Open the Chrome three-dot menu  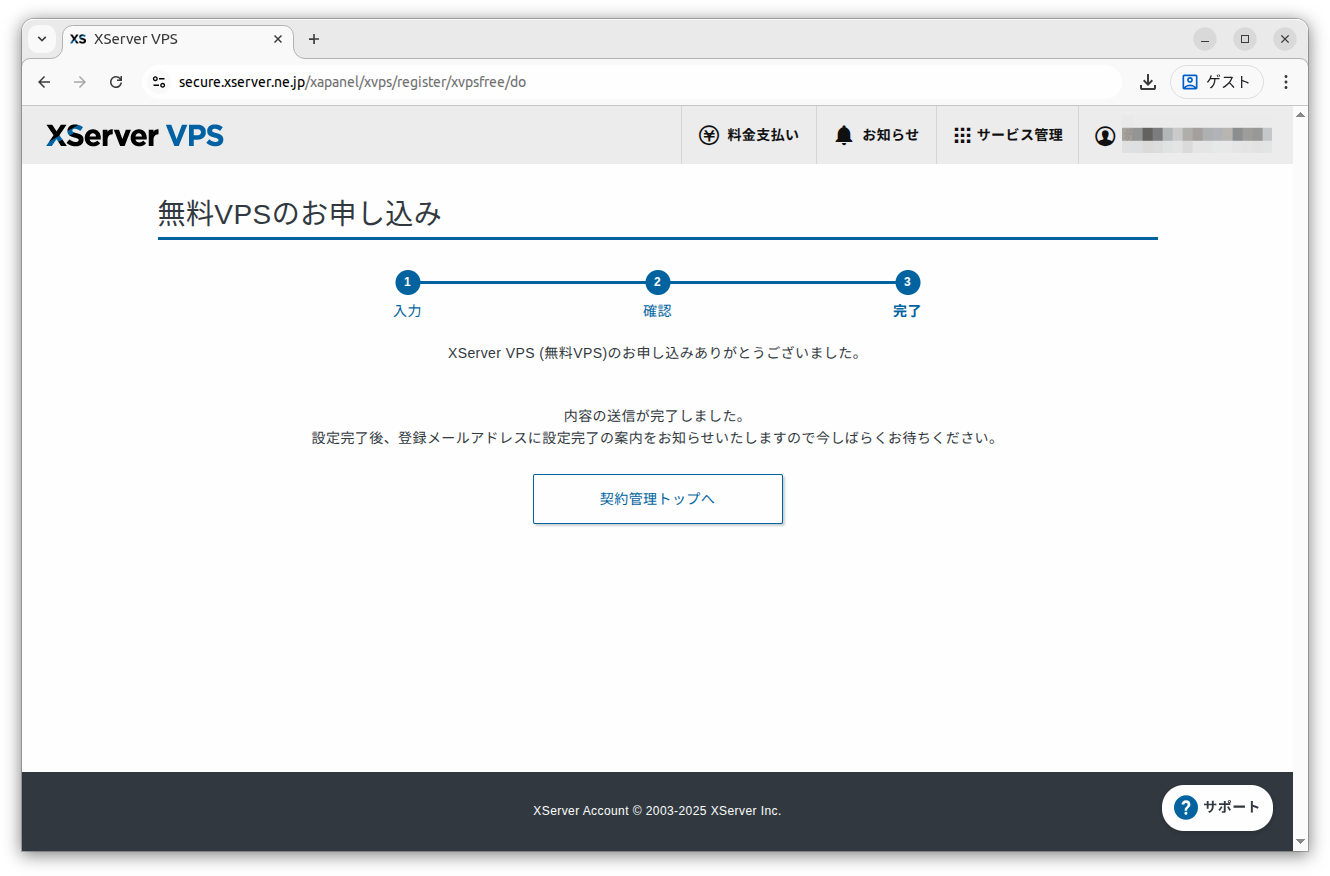pos(1286,82)
